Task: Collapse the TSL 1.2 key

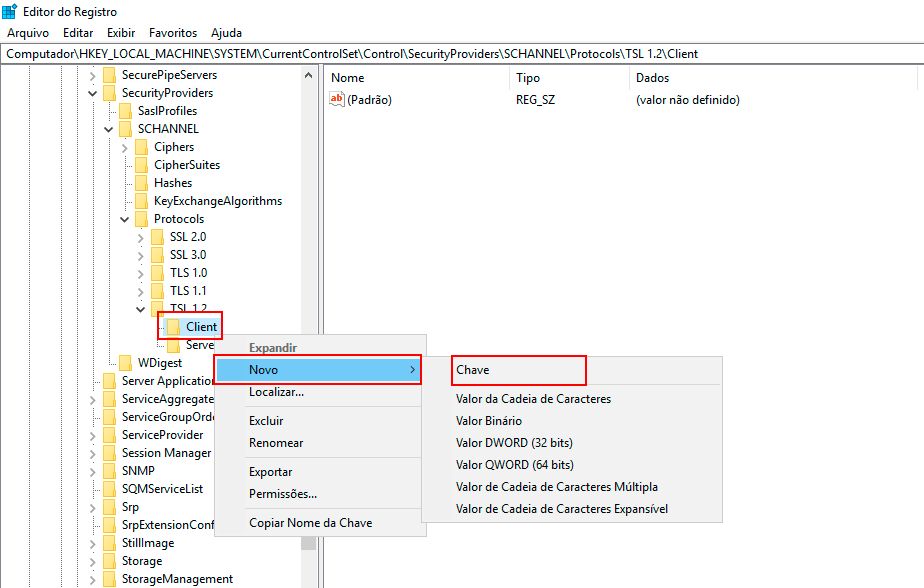Action: click(x=140, y=309)
